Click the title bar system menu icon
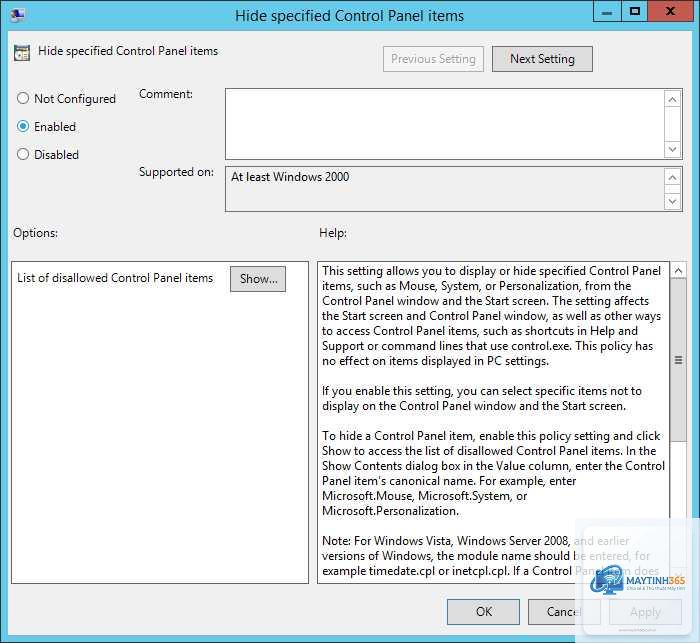The height and width of the screenshot is (643, 700). [x=17, y=15]
